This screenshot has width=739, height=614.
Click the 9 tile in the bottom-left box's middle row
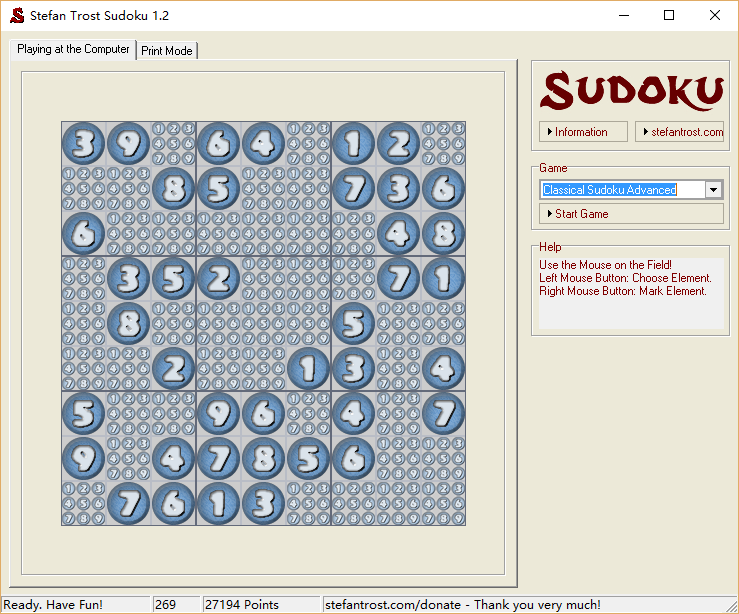pos(84,459)
